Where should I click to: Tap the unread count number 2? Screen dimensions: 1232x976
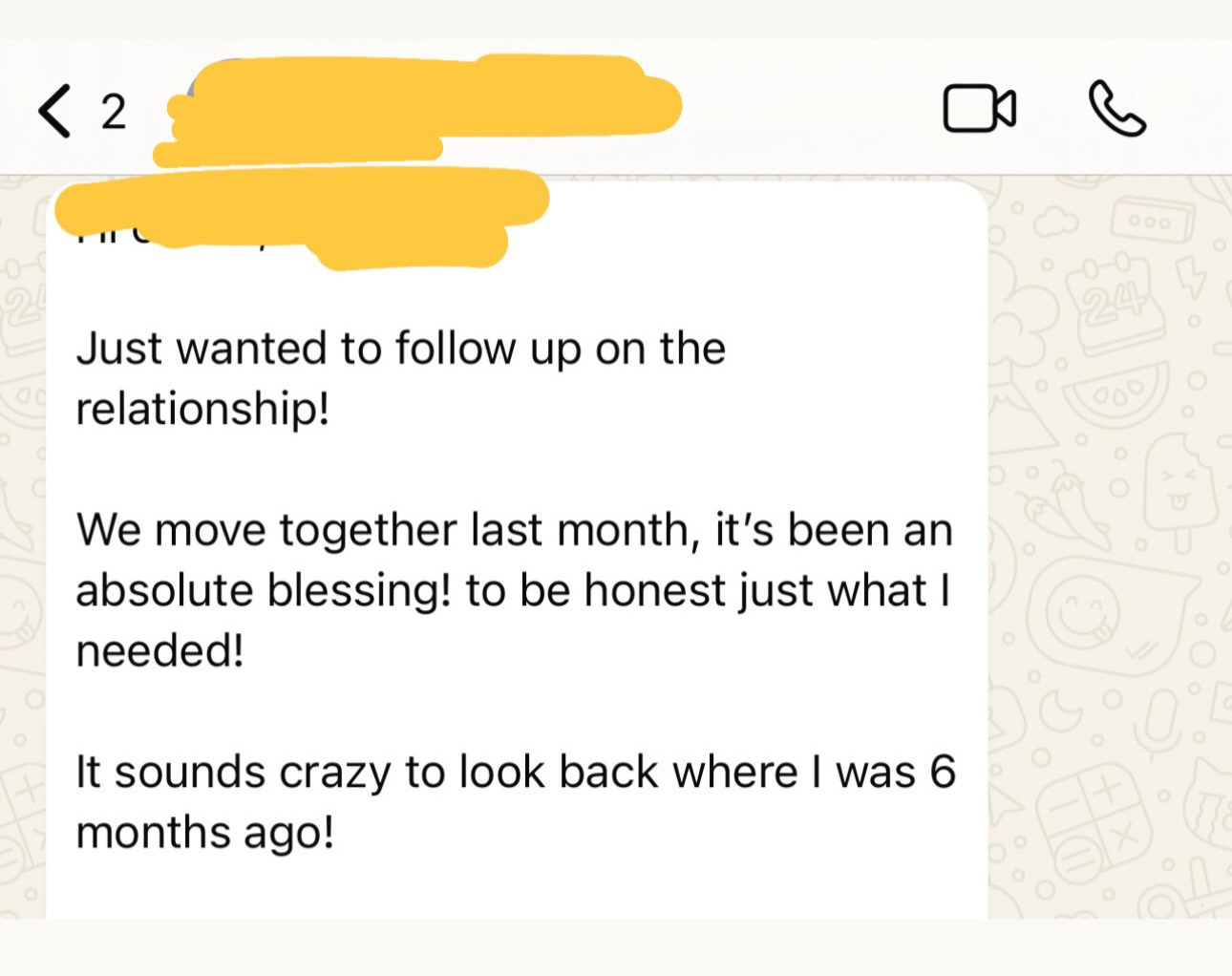tap(114, 113)
